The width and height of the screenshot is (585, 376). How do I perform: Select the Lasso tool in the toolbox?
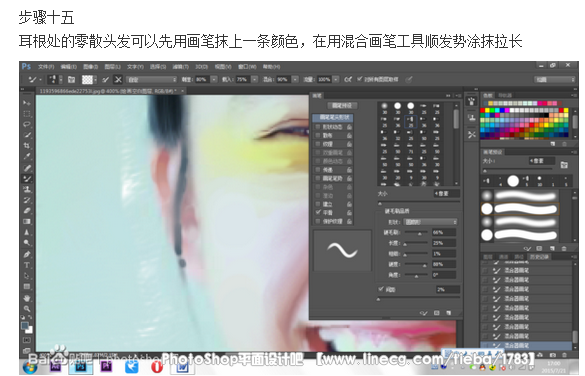pyautogui.click(x=27, y=124)
